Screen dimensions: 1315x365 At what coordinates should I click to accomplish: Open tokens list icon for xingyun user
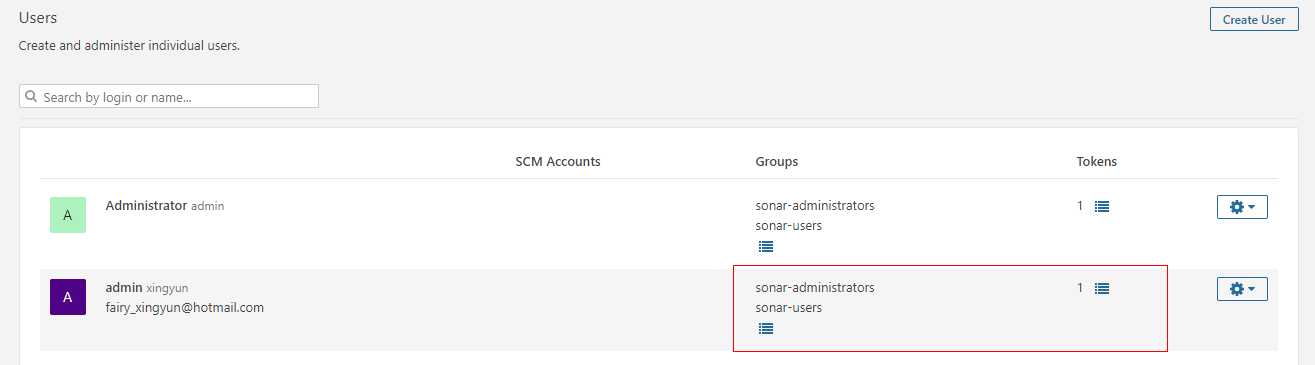pos(1102,288)
